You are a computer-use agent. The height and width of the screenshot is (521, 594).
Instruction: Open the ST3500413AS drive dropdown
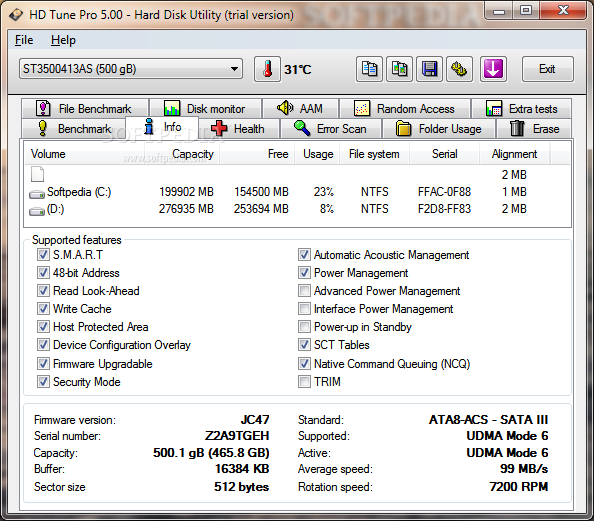[x=131, y=69]
